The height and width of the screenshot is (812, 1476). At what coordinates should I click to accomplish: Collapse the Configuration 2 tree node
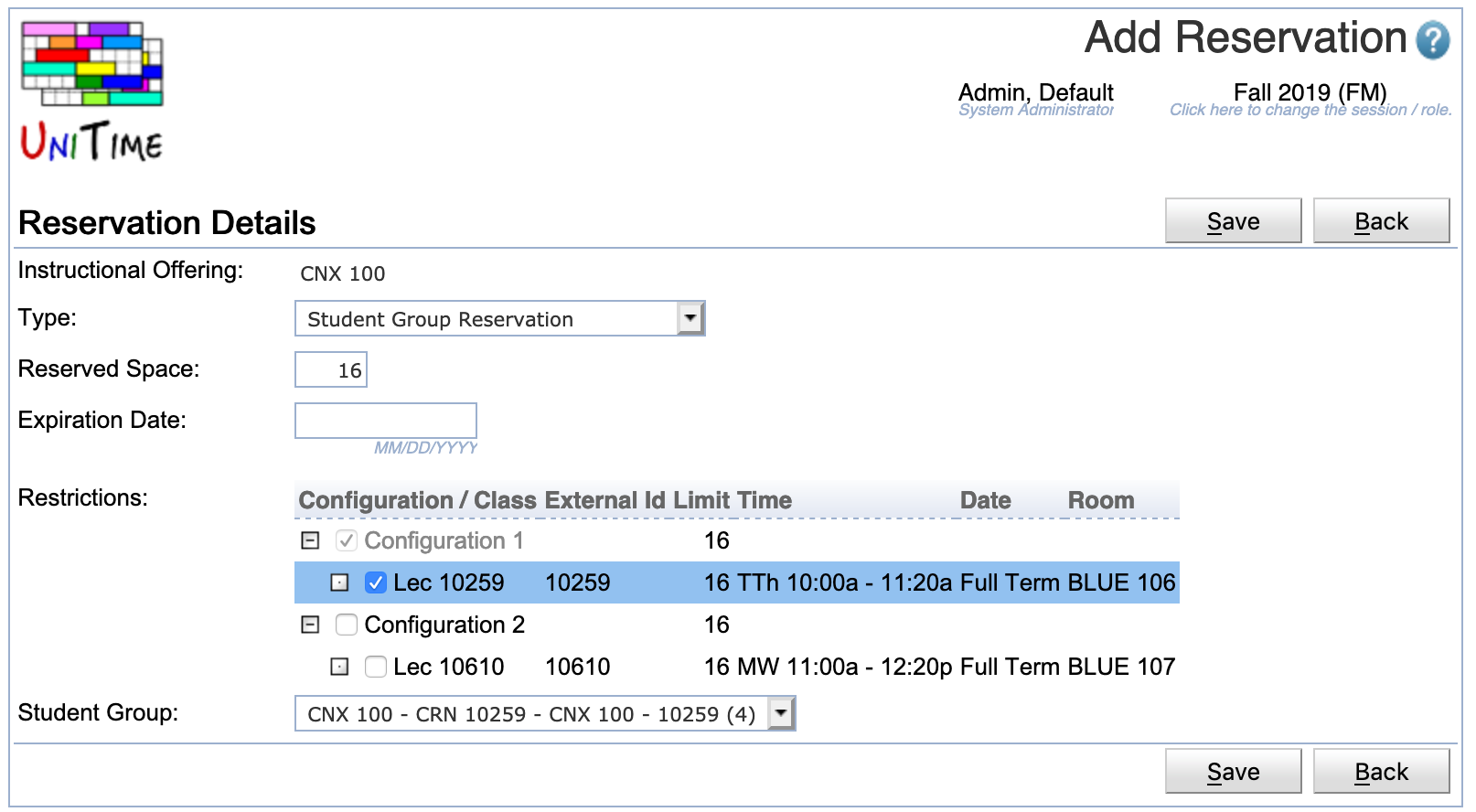click(310, 625)
